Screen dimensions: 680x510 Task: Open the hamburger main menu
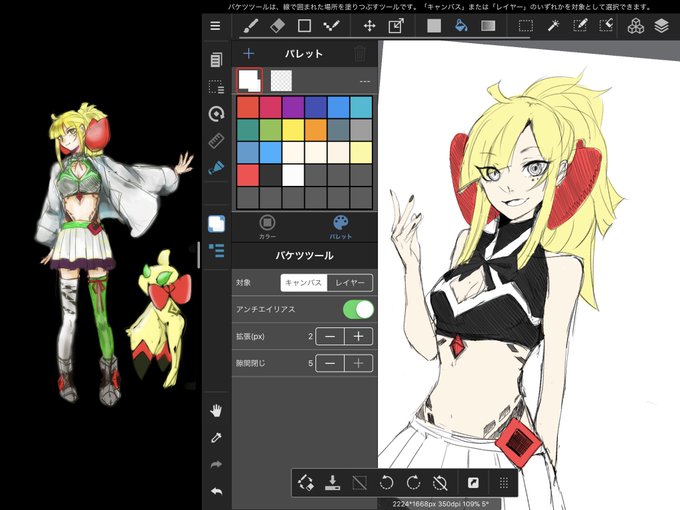(215, 26)
